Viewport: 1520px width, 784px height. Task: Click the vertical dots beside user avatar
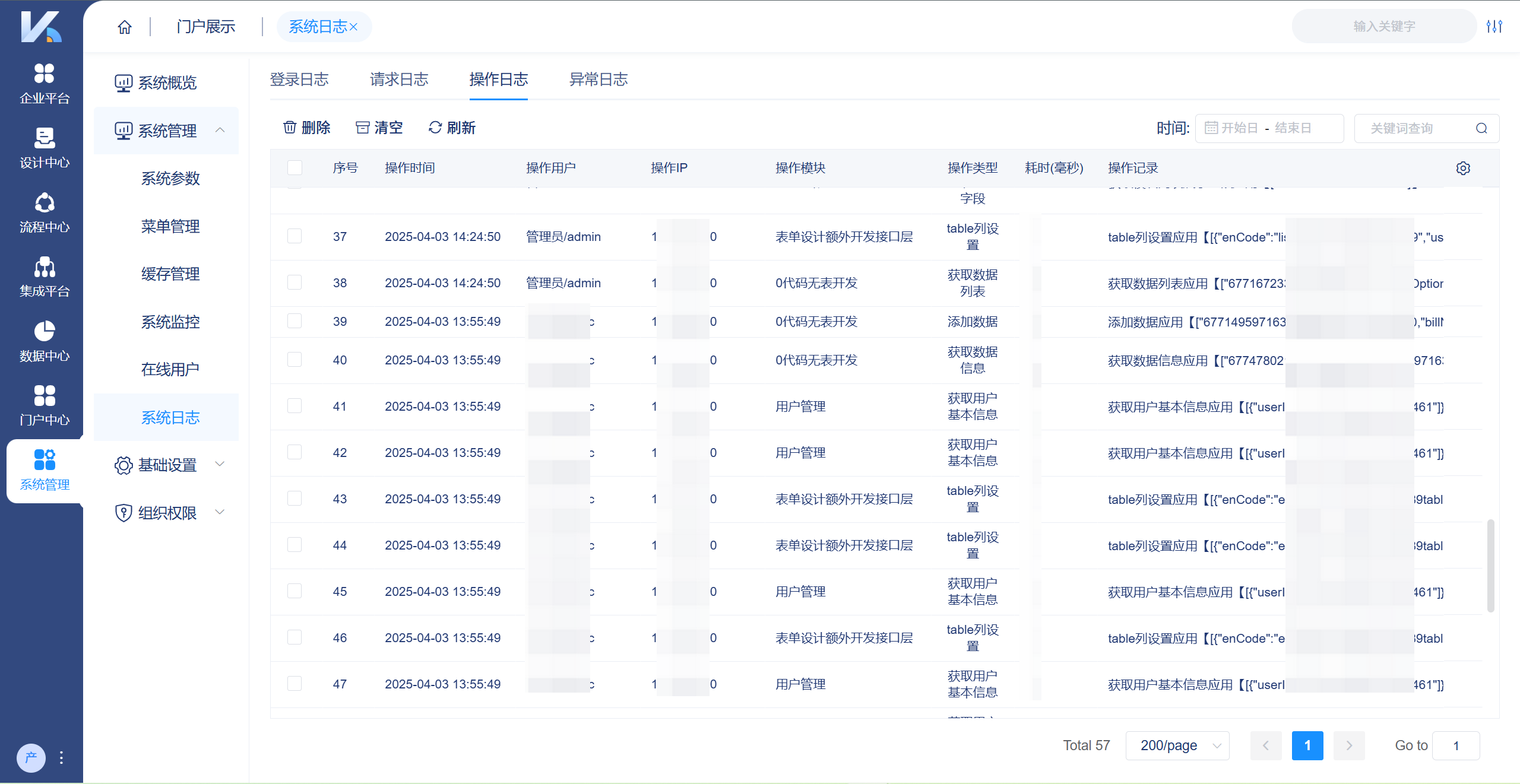click(x=61, y=757)
